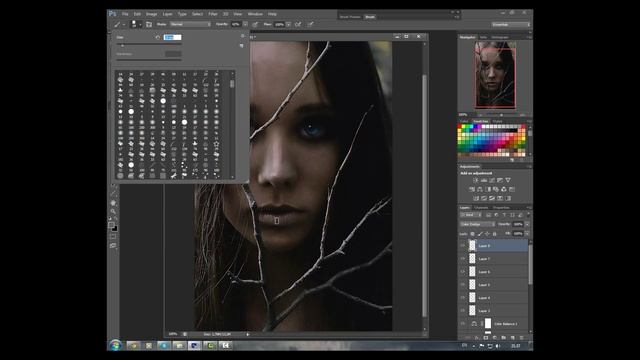This screenshot has width=640, height=360.
Task: Adjust the brush Hardness slider
Action: click(149, 60)
